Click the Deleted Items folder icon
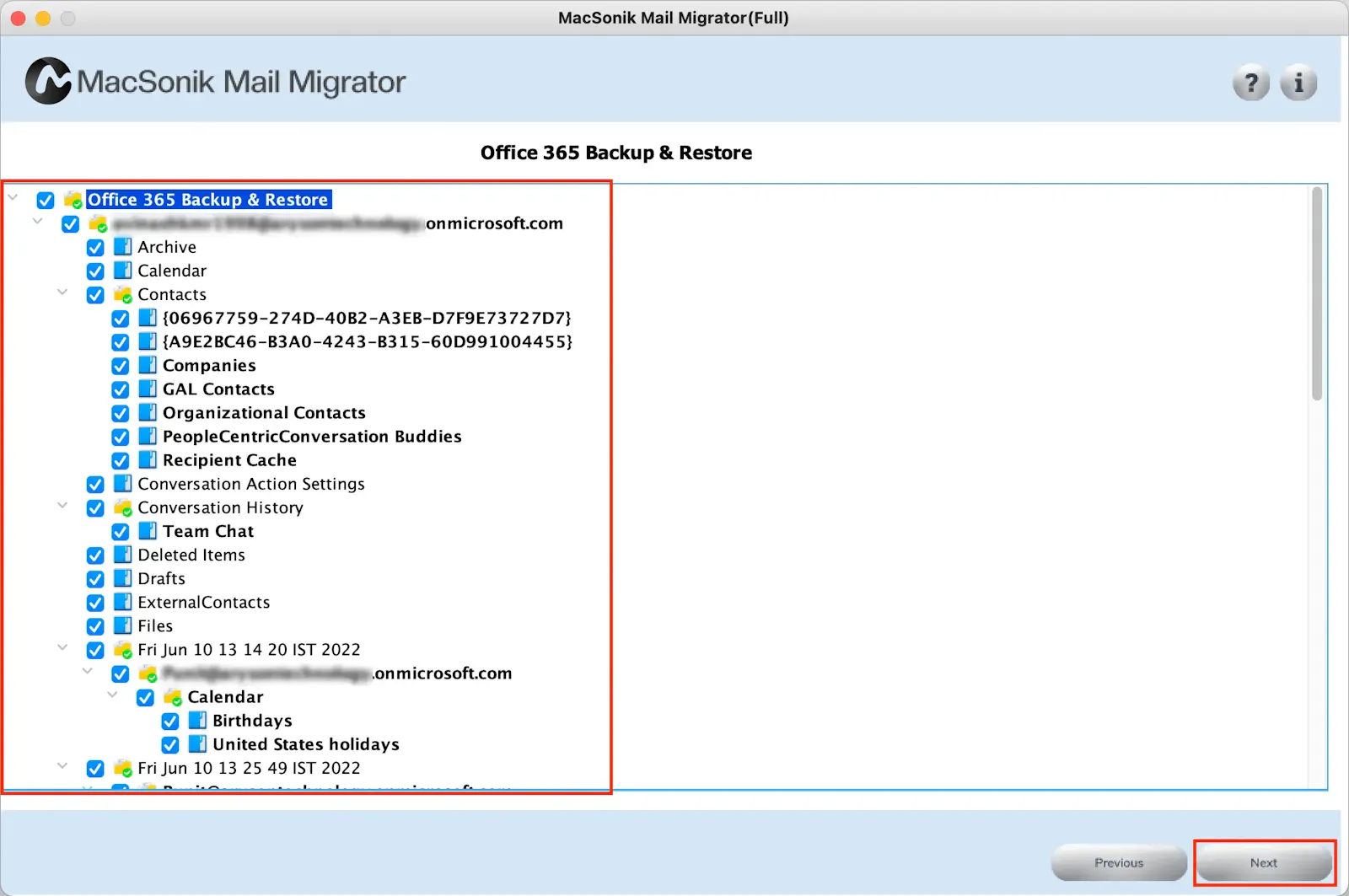 [123, 555]
